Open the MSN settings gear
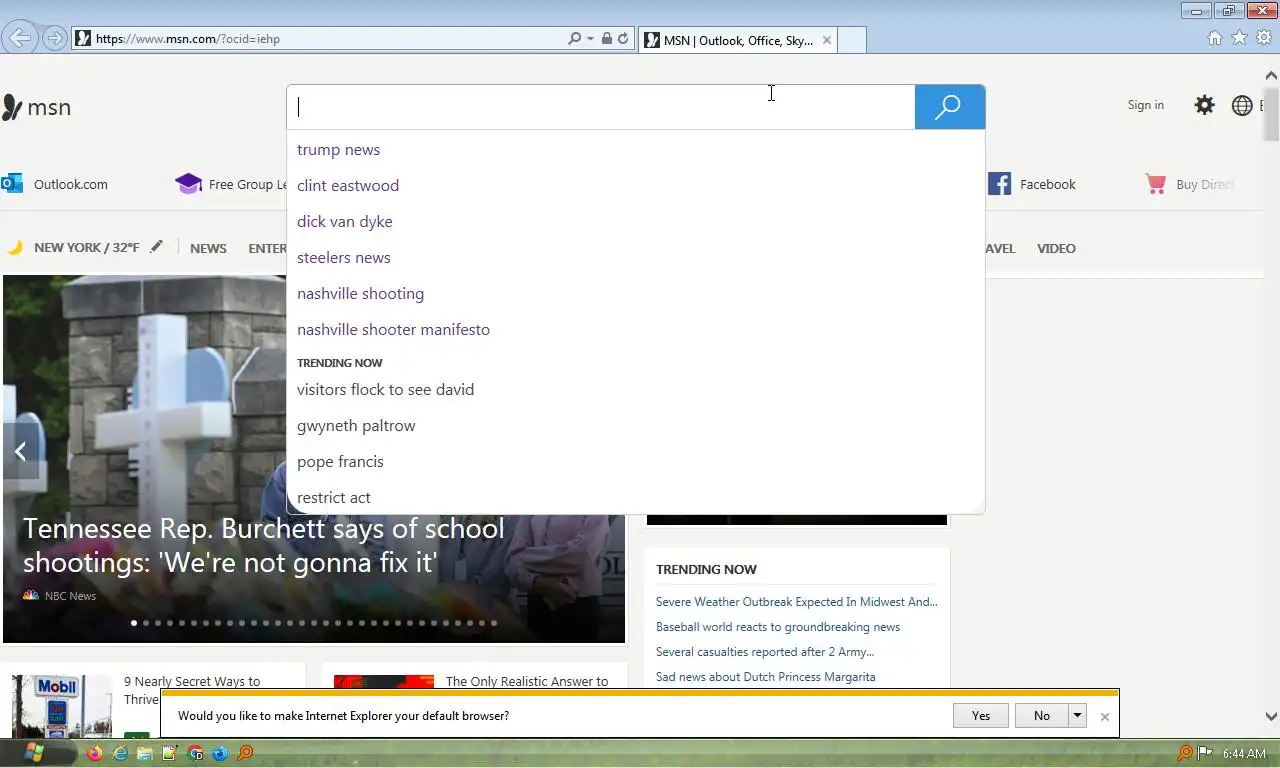This screenshot has height=768, width=1280. coord(1205,105)
